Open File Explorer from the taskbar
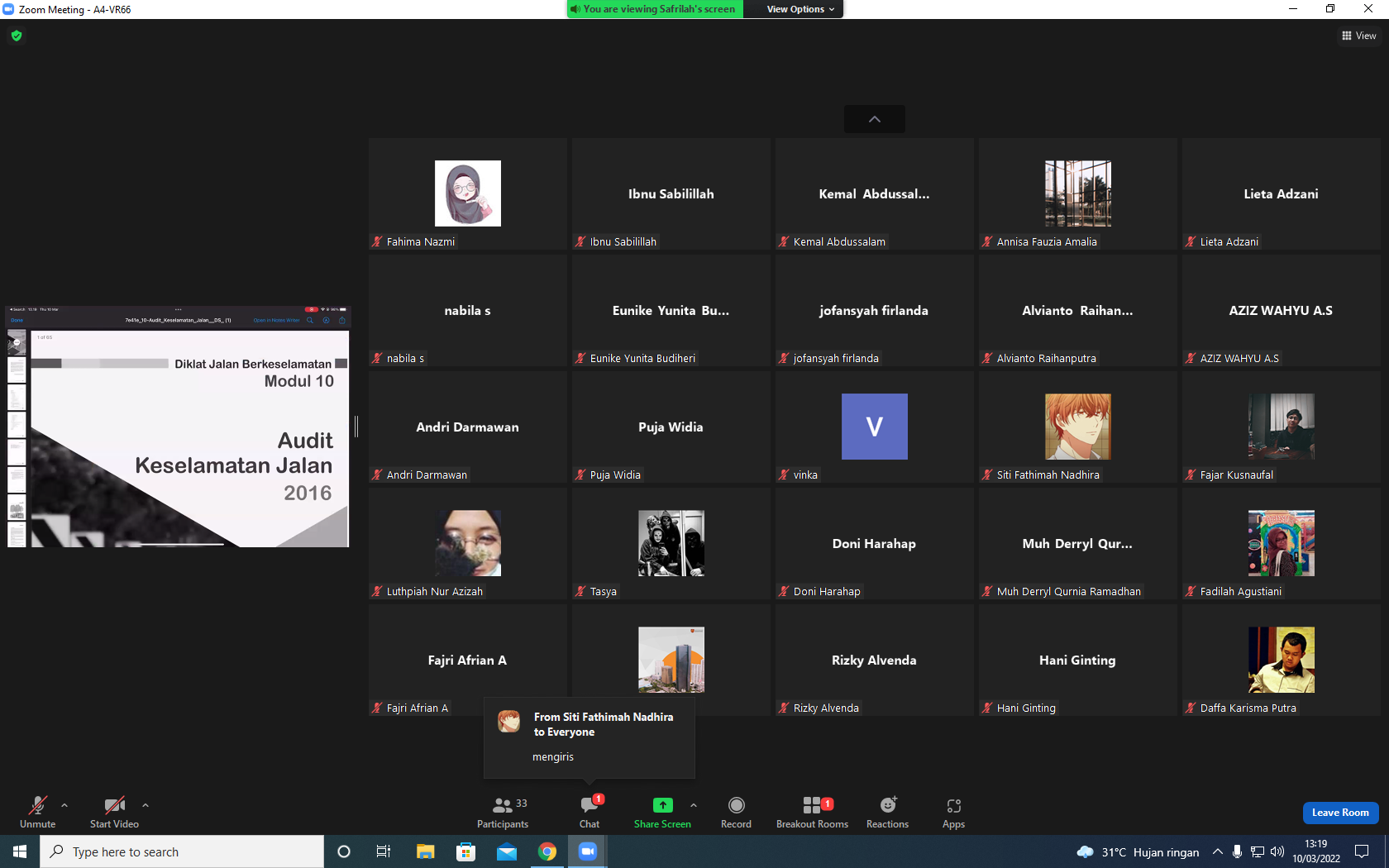The height and width of the screenshot is (868, 1389). coord(425,851)
